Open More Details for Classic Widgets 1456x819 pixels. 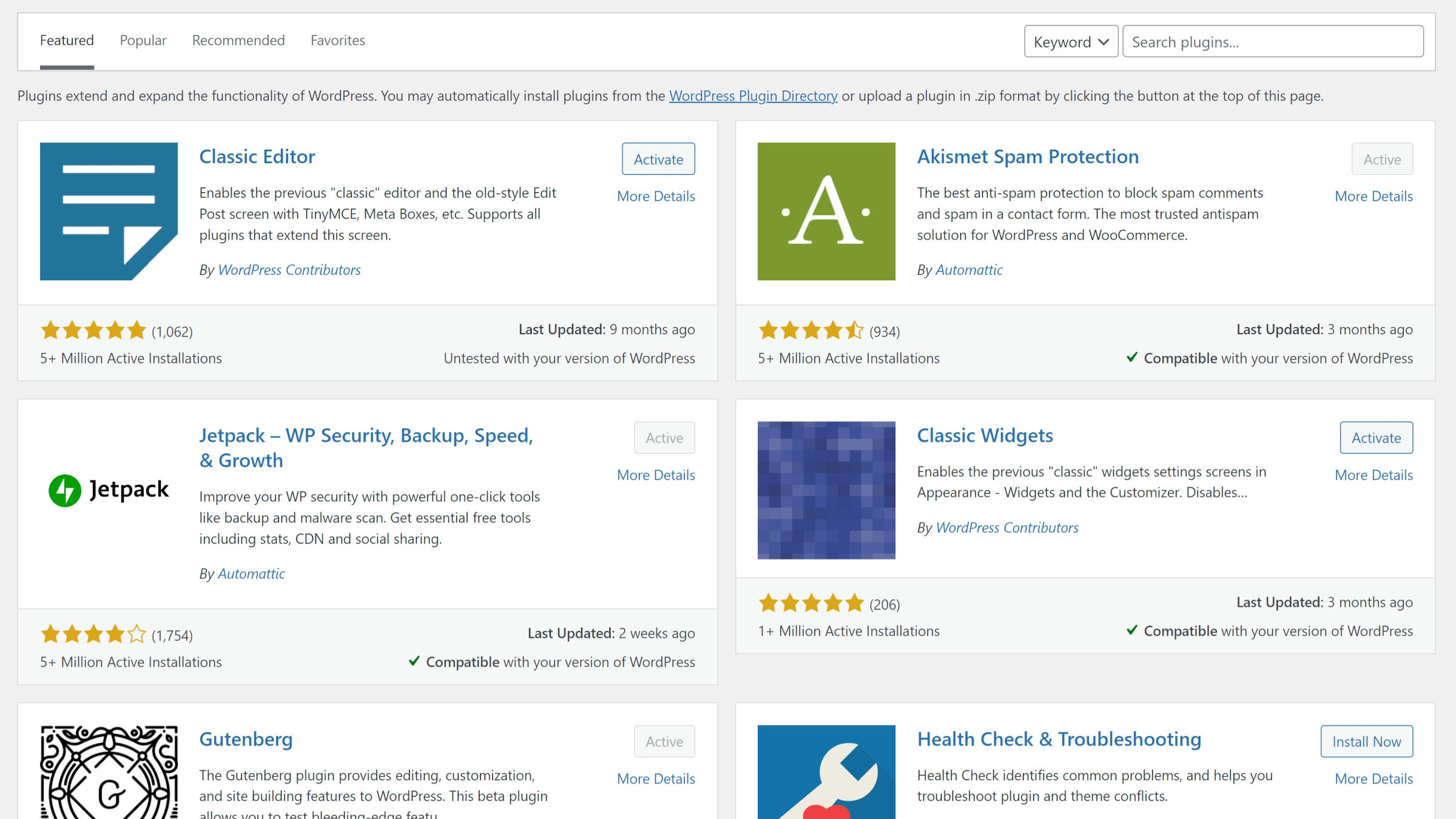(1373, 475)
